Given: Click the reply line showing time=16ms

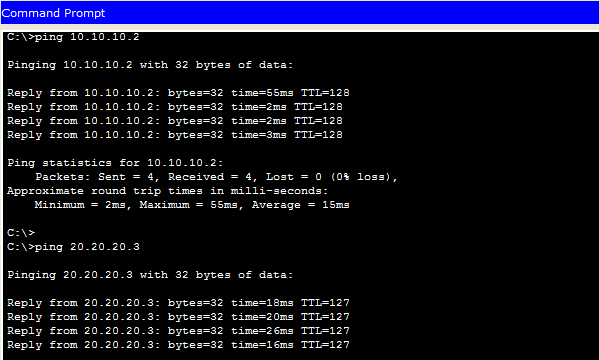Looking at the screenshot, I should (178, 345).
